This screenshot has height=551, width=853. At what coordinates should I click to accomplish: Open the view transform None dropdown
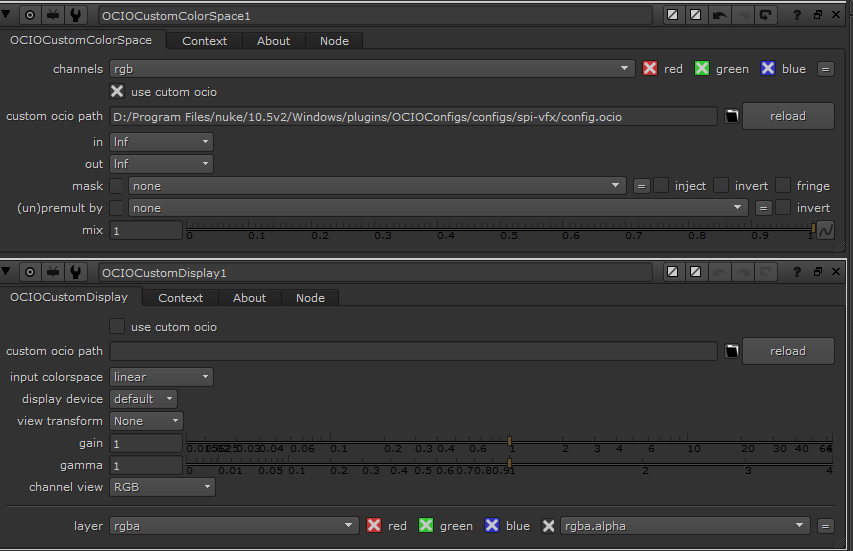[147, 421]
